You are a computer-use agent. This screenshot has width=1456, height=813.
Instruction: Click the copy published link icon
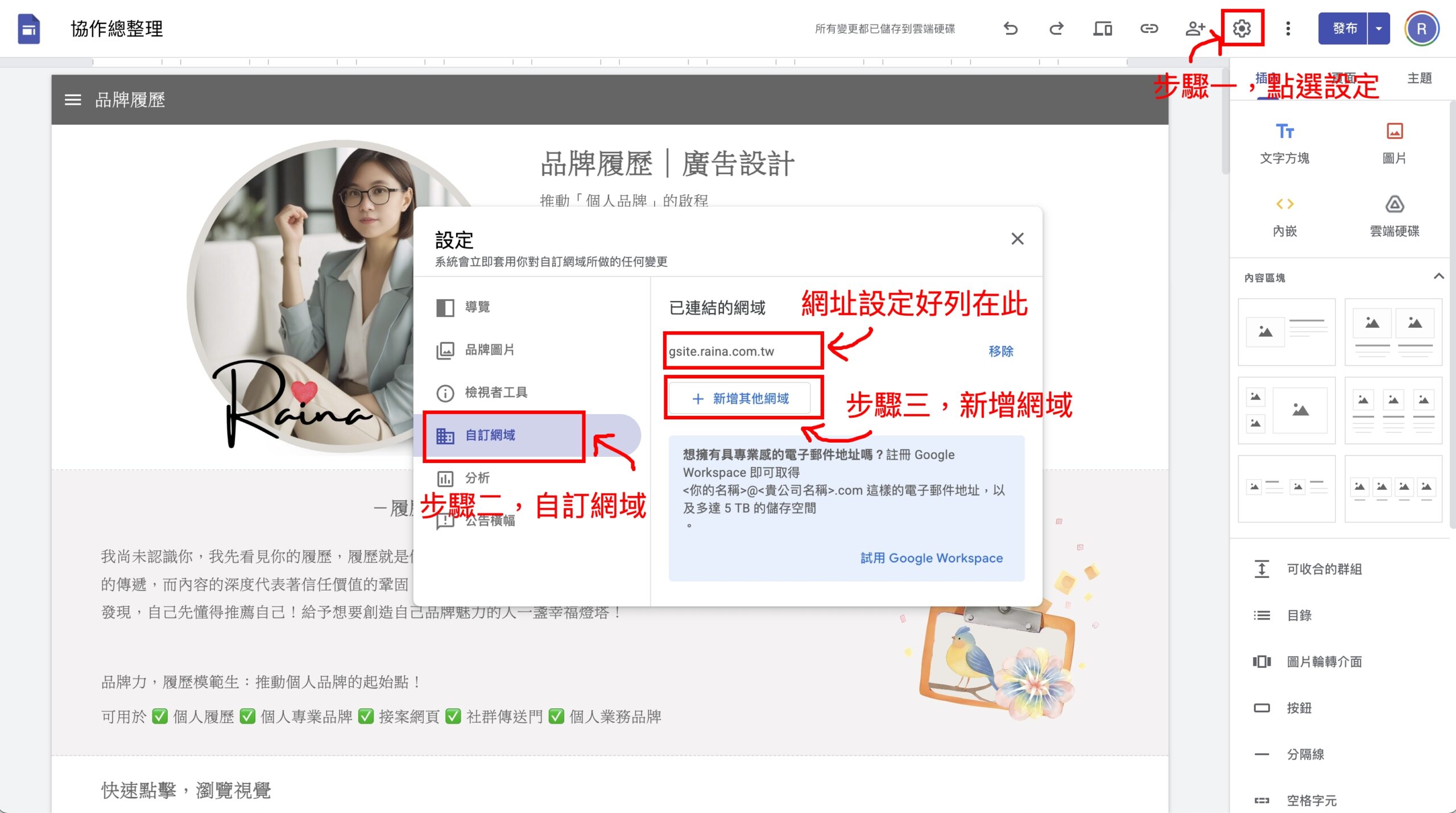coord(1149,28)
